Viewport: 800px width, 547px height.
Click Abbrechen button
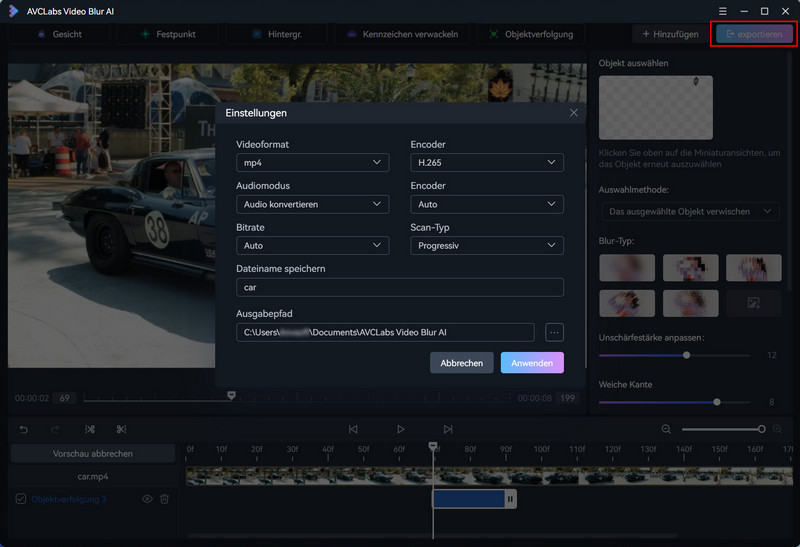[x=461, y=363]
